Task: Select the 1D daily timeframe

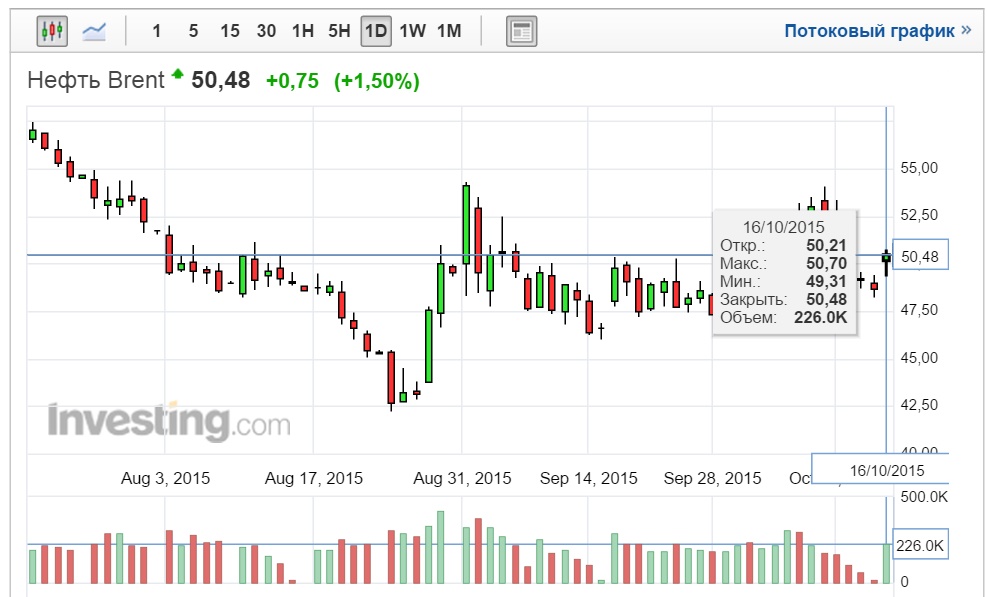Action: click(x=376, y=31)
